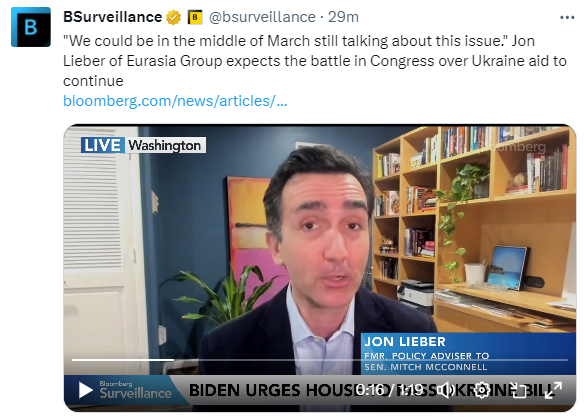This screenshot has height=418, width=584.
Task: Toggle picture-in-picture mode for the video
Action: pos(517,390)
